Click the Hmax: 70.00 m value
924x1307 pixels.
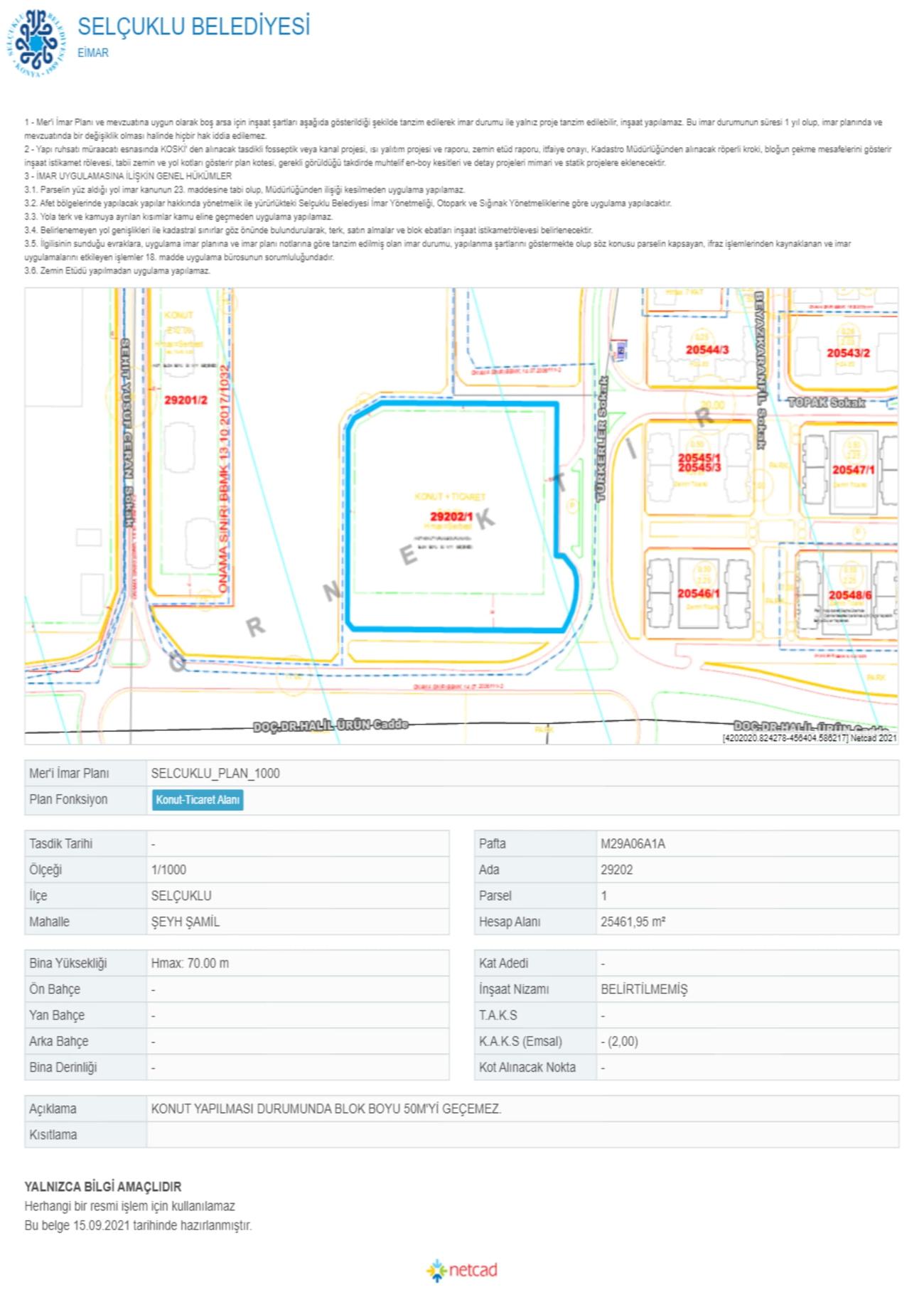point(190,963)
